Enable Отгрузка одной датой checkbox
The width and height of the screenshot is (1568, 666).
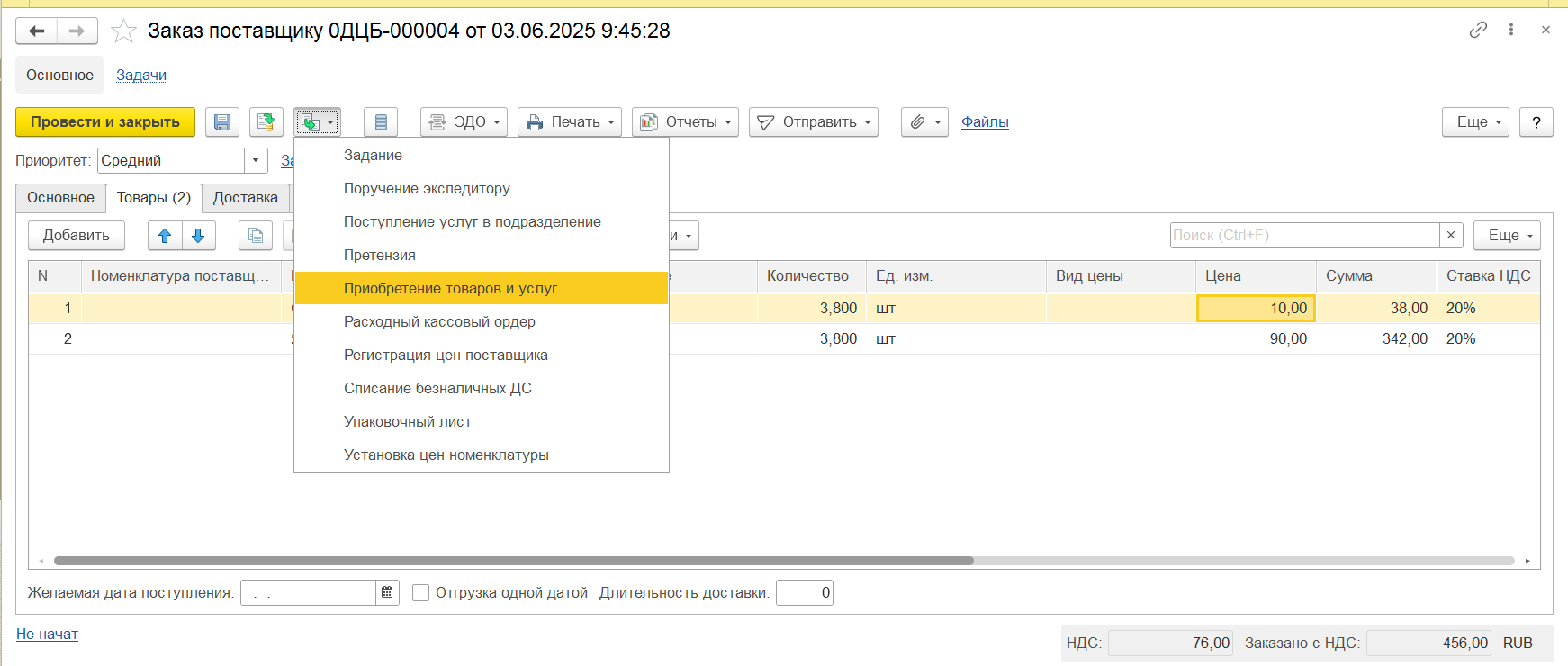coord(420,592)
